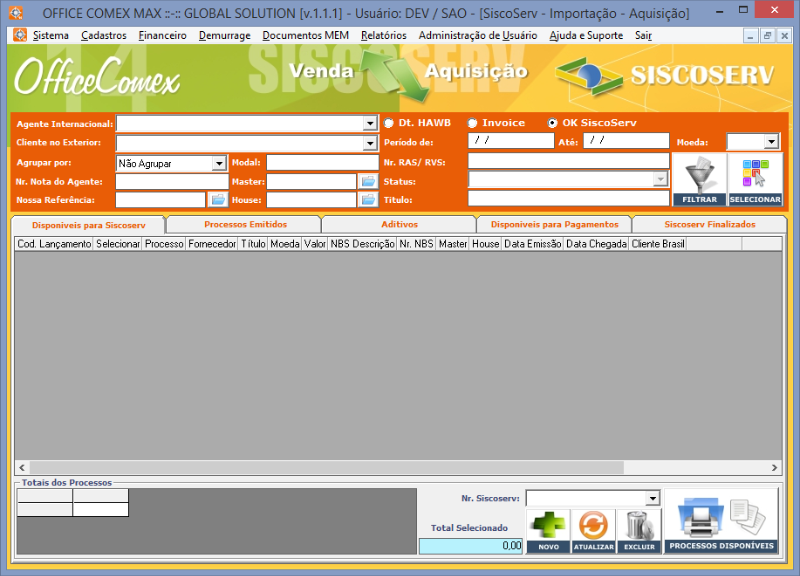This screenshot has width=800, height=576.
Task: Open the Relatórios menu
Action: tap(384, 35)
